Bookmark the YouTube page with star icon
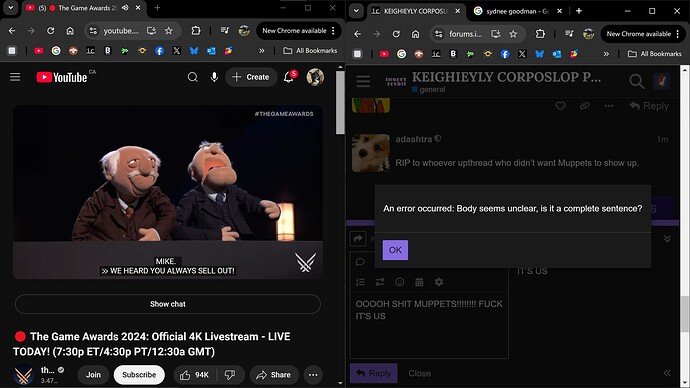This screenshot has height=388, width=690. (x=169, y=31)
